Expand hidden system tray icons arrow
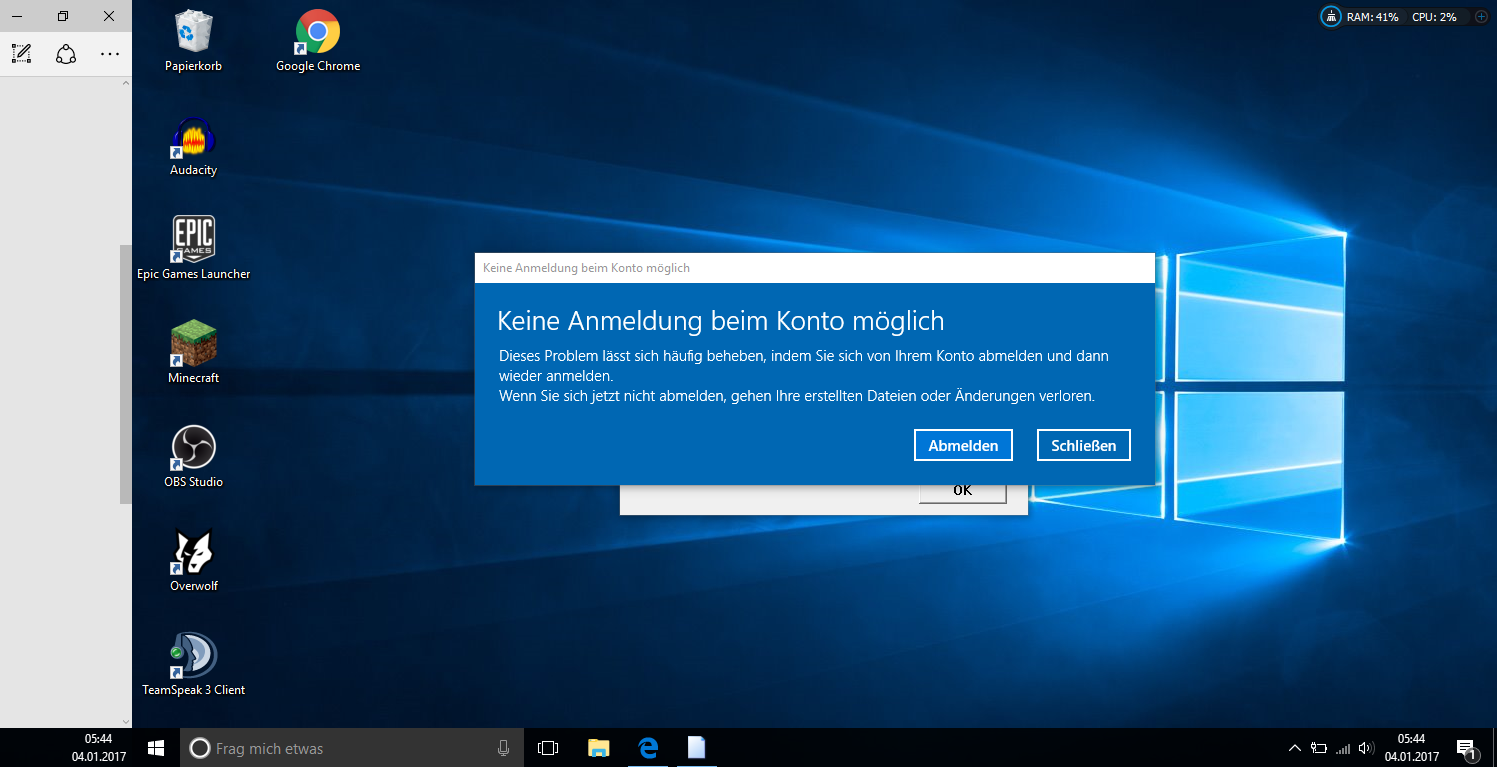The width and height of the screenshot is (1497, 767). pos(1294,748)
